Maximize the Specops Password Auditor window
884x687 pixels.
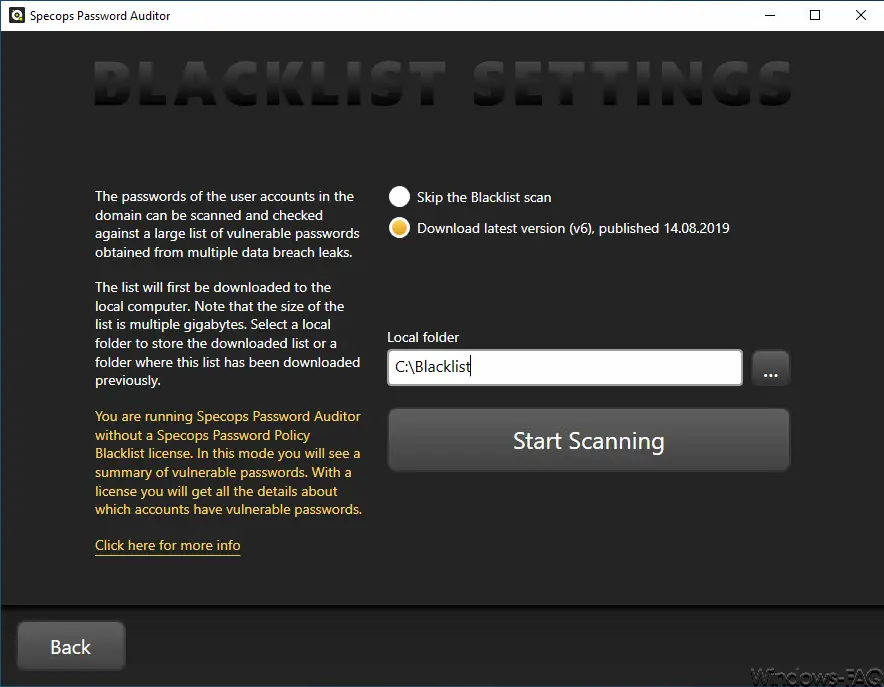(815, 15)
